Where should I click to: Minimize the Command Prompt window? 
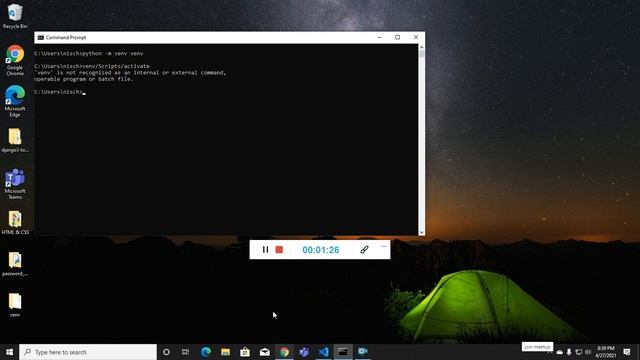[x=380, y=37]
